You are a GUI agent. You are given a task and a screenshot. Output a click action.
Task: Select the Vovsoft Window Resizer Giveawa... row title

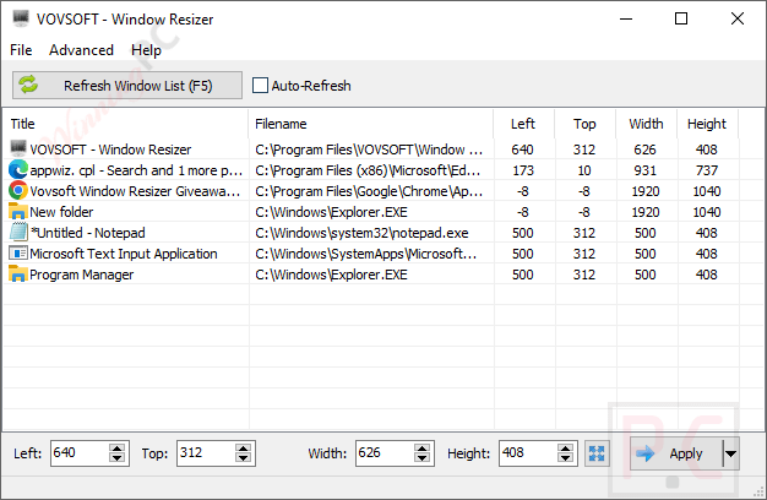pos(135,191)
